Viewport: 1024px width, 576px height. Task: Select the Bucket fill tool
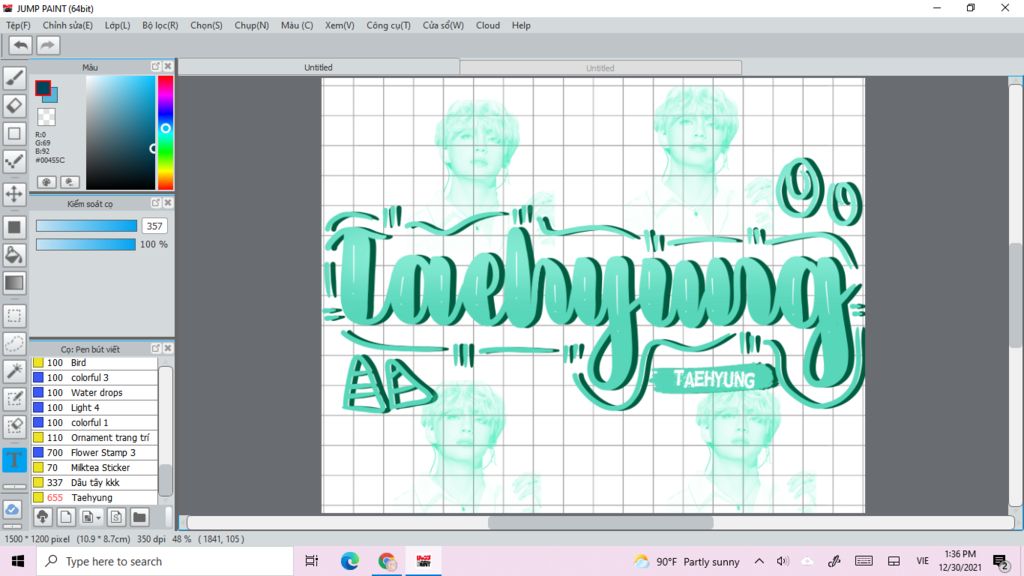(14, 255)
